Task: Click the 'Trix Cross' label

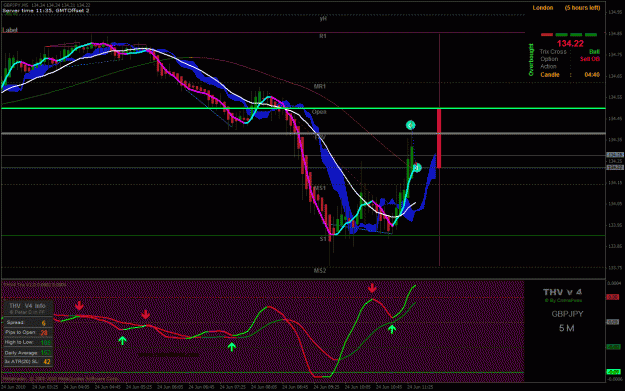Action: point(553,52)
